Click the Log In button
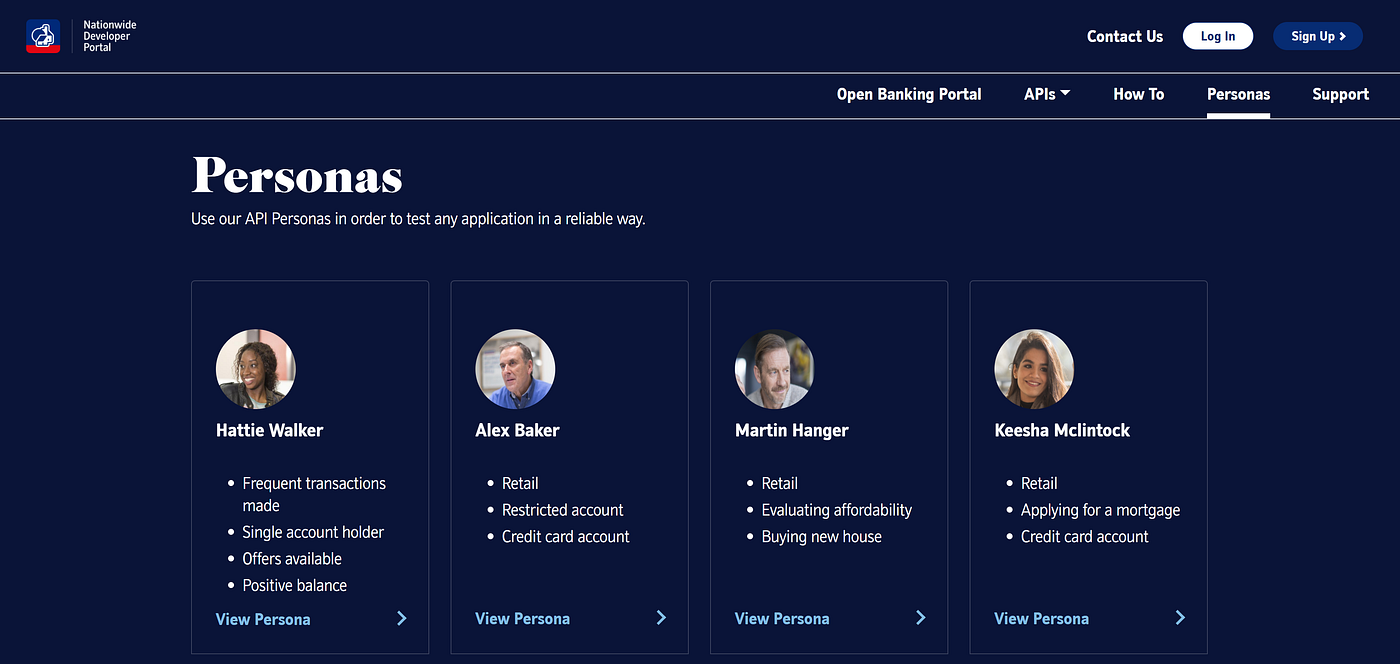This screenshot has height=664, width=1400. [x=1217, y=35]
